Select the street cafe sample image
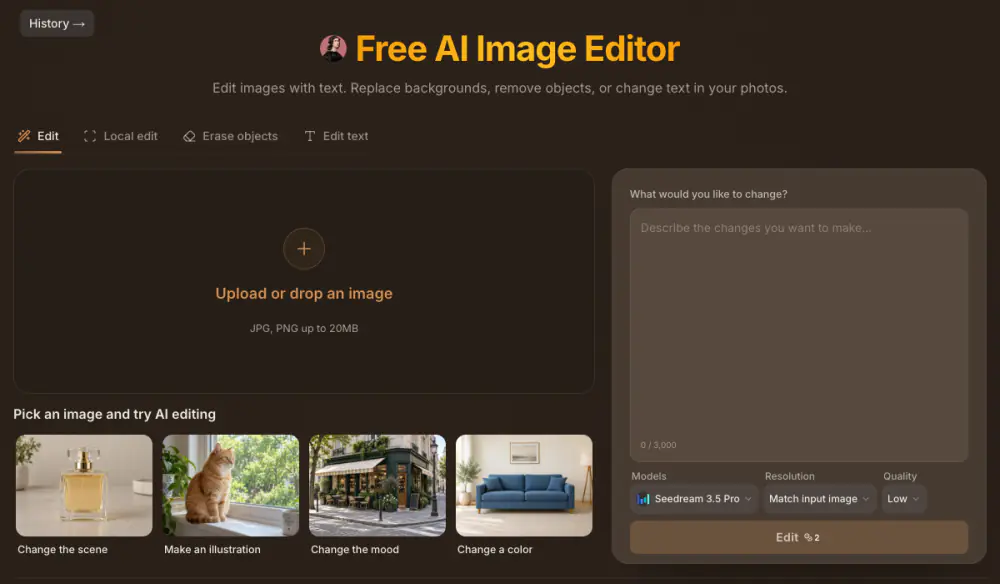The height and width of the screenshot is (584, 1000). coord(378,486)
